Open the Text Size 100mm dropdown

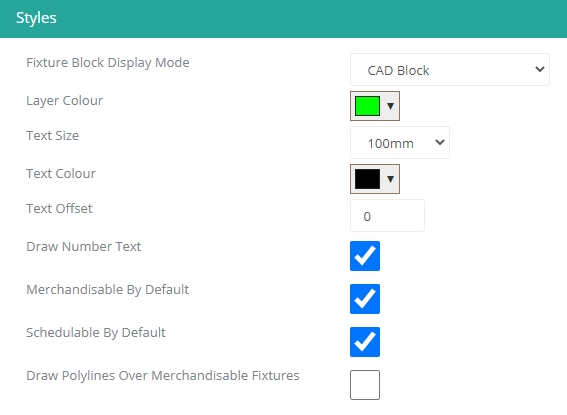[x=400, y=142]
